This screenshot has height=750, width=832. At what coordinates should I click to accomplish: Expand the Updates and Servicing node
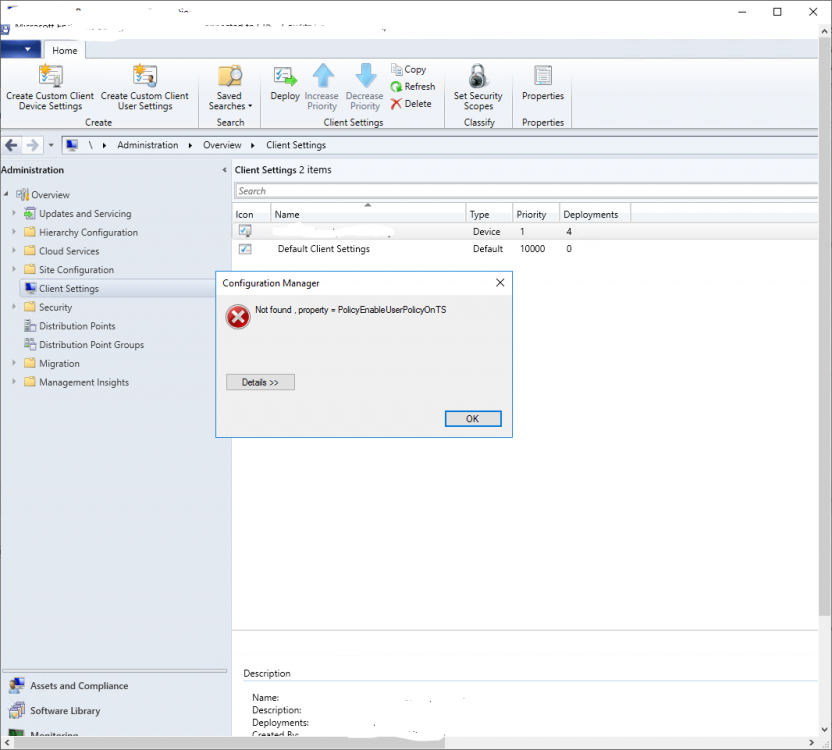coord(14,213)
